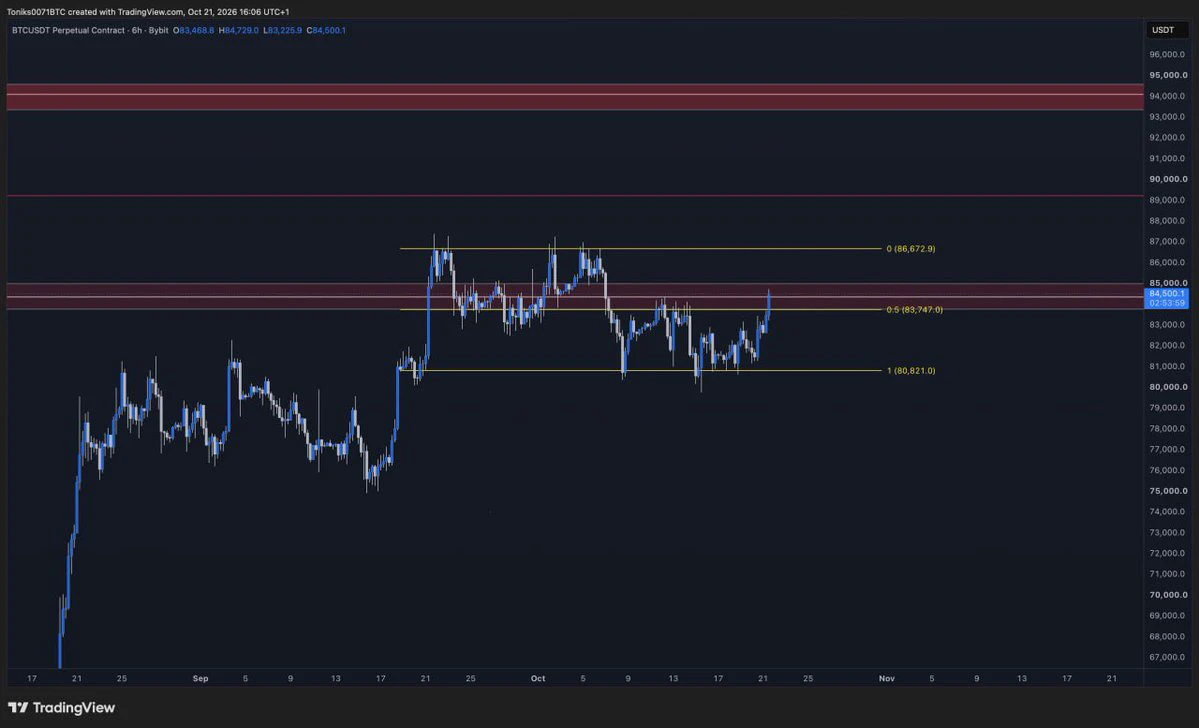Viewport: 1199px width, 728px height.
Task: Click the 75,000.0 price axis label
Action: [1168, 491]
